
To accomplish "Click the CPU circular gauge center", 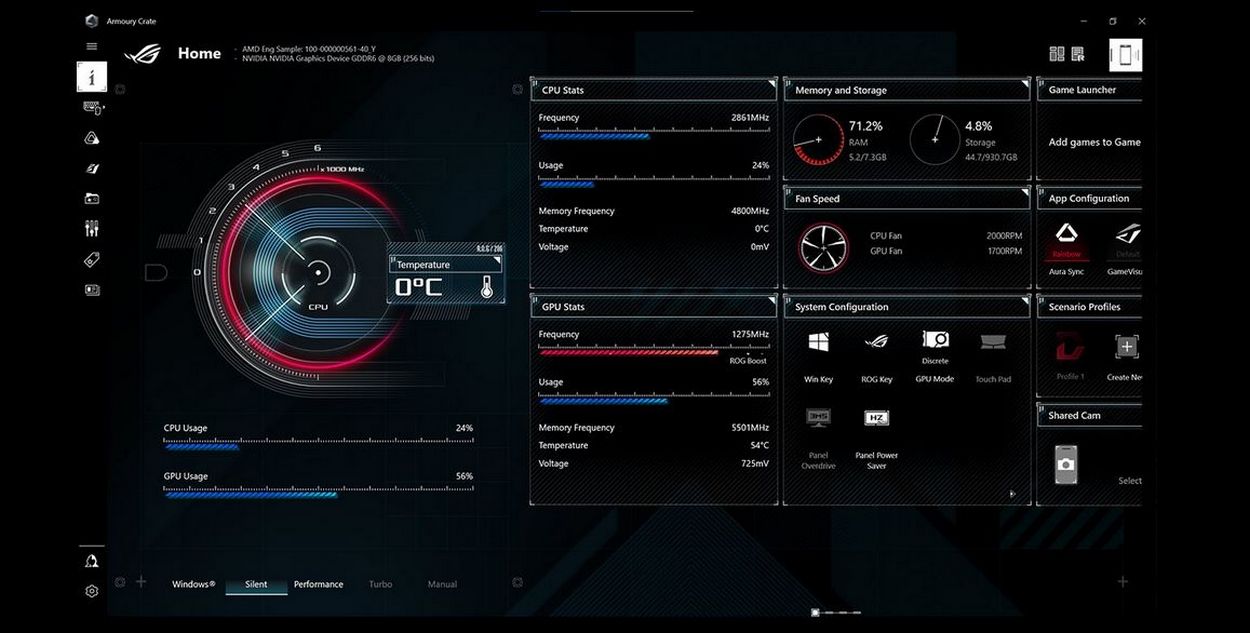I will click(x=318, y=271).
